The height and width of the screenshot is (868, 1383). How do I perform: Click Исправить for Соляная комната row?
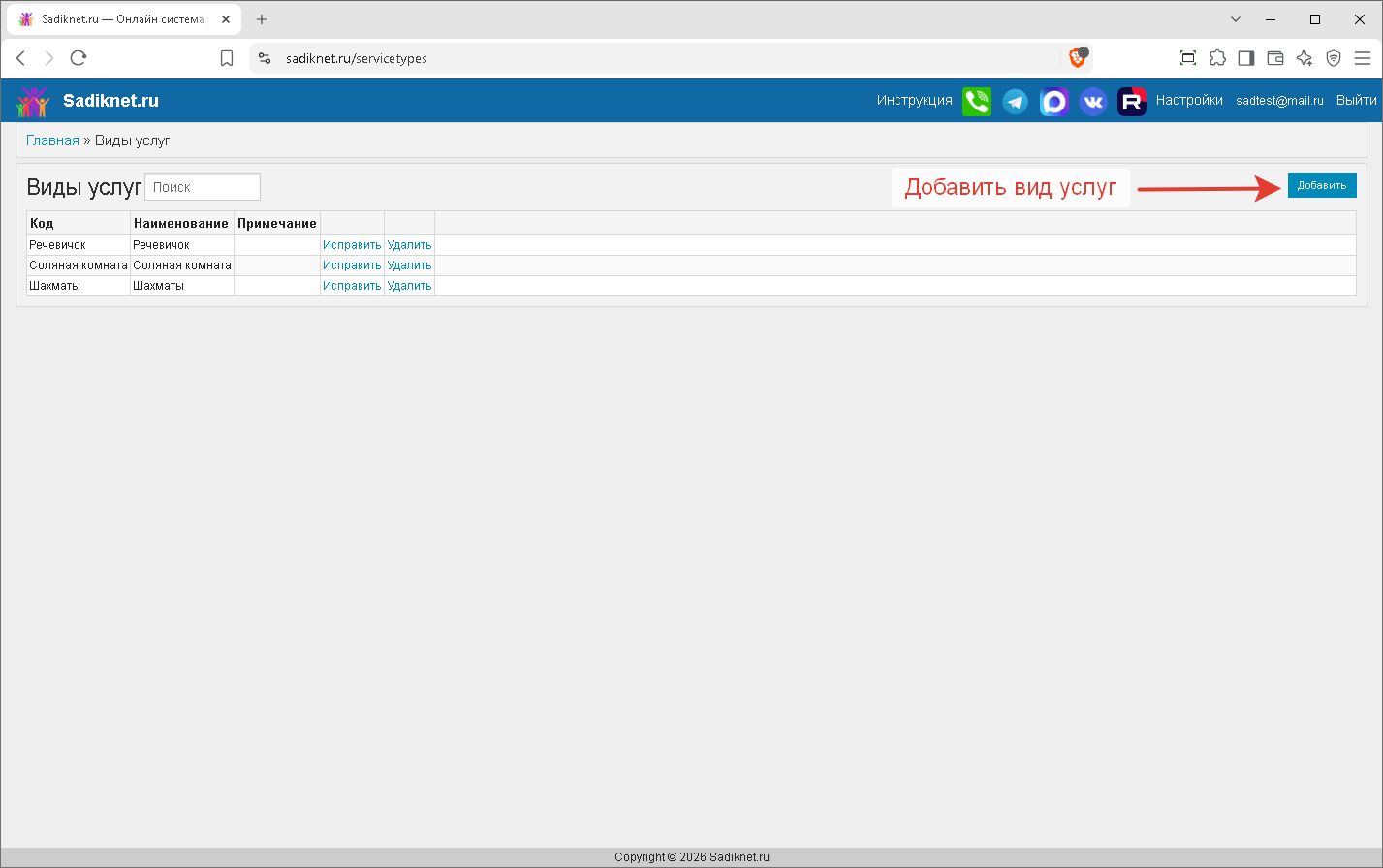pos(352,265)
